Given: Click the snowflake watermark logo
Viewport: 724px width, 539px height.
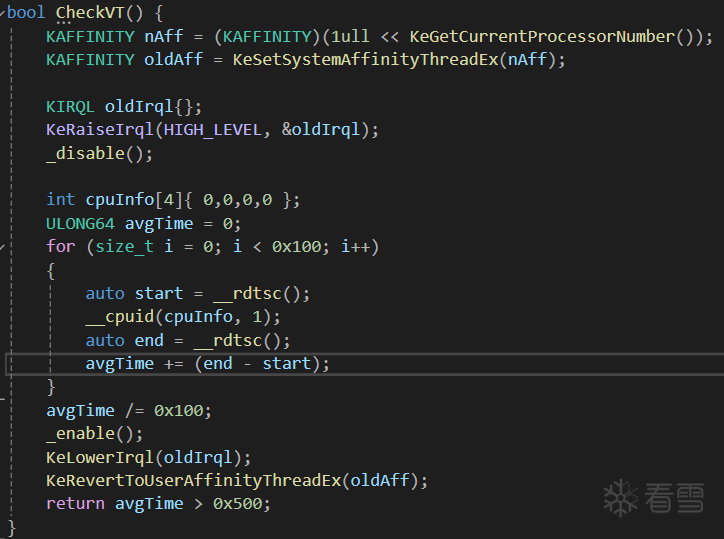Looking at the screenshot, I should [620, 497].
